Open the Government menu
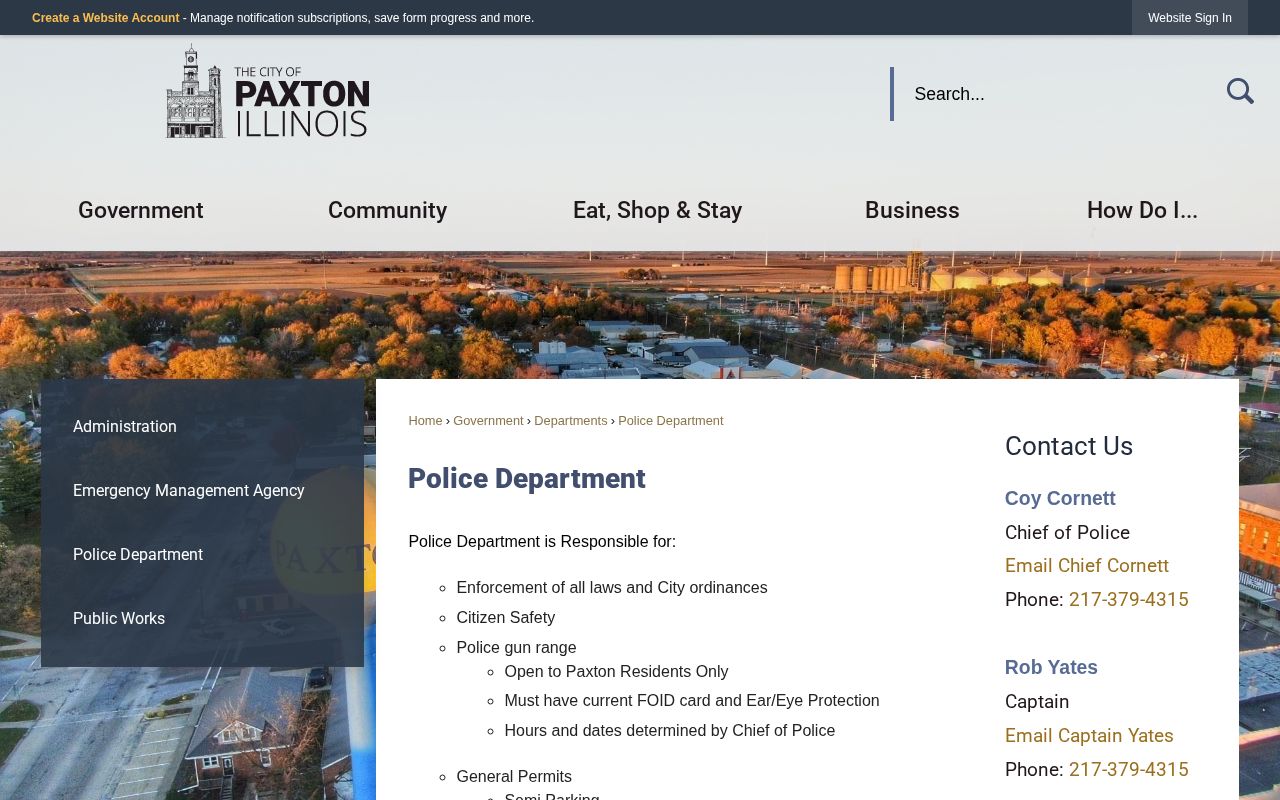The height and width of the screenshot is (800, 1280). 141,210
